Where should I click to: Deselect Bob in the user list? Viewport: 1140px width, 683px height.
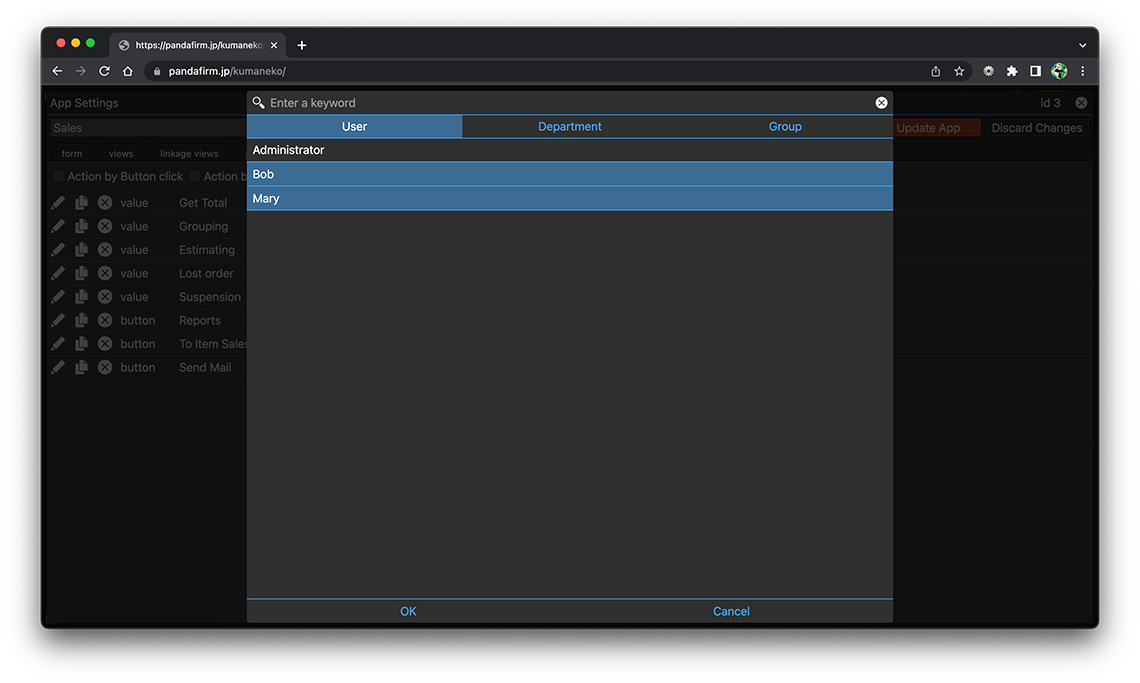pyautogui.click(x=569, y=174)
